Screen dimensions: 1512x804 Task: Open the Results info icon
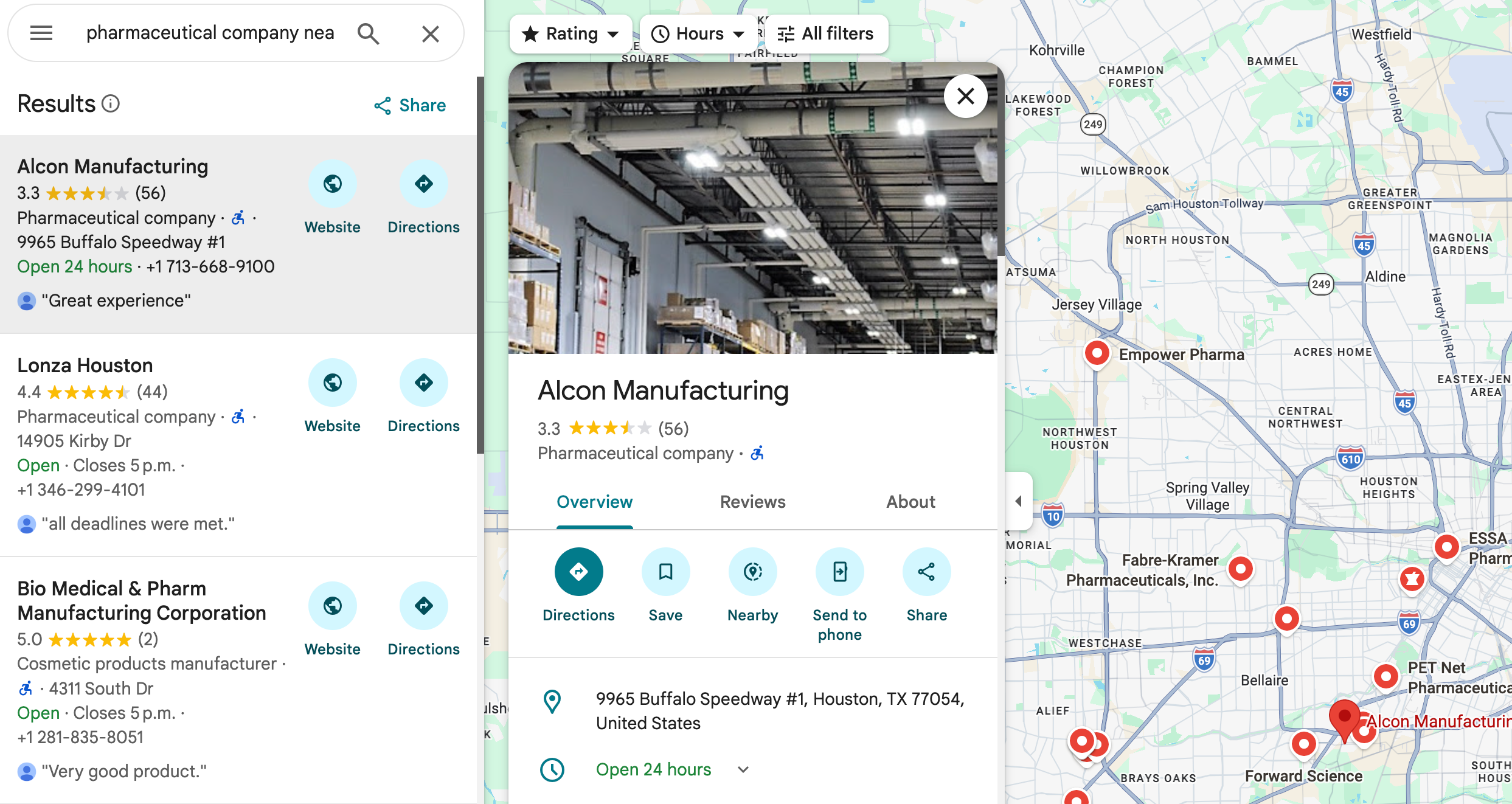tap(111, 104)
